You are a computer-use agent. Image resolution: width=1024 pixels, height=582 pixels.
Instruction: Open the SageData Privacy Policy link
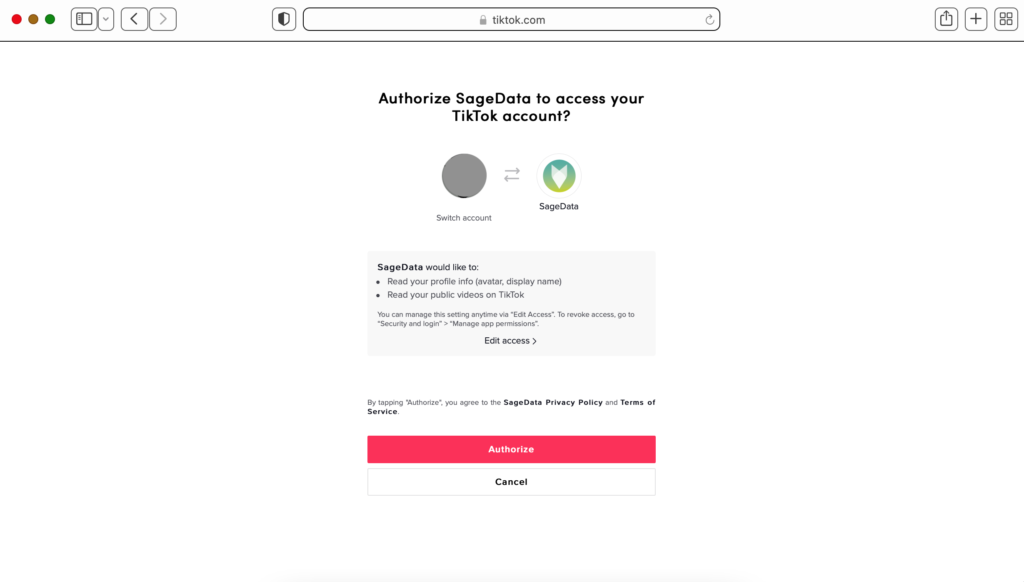(x=553, y=402)
